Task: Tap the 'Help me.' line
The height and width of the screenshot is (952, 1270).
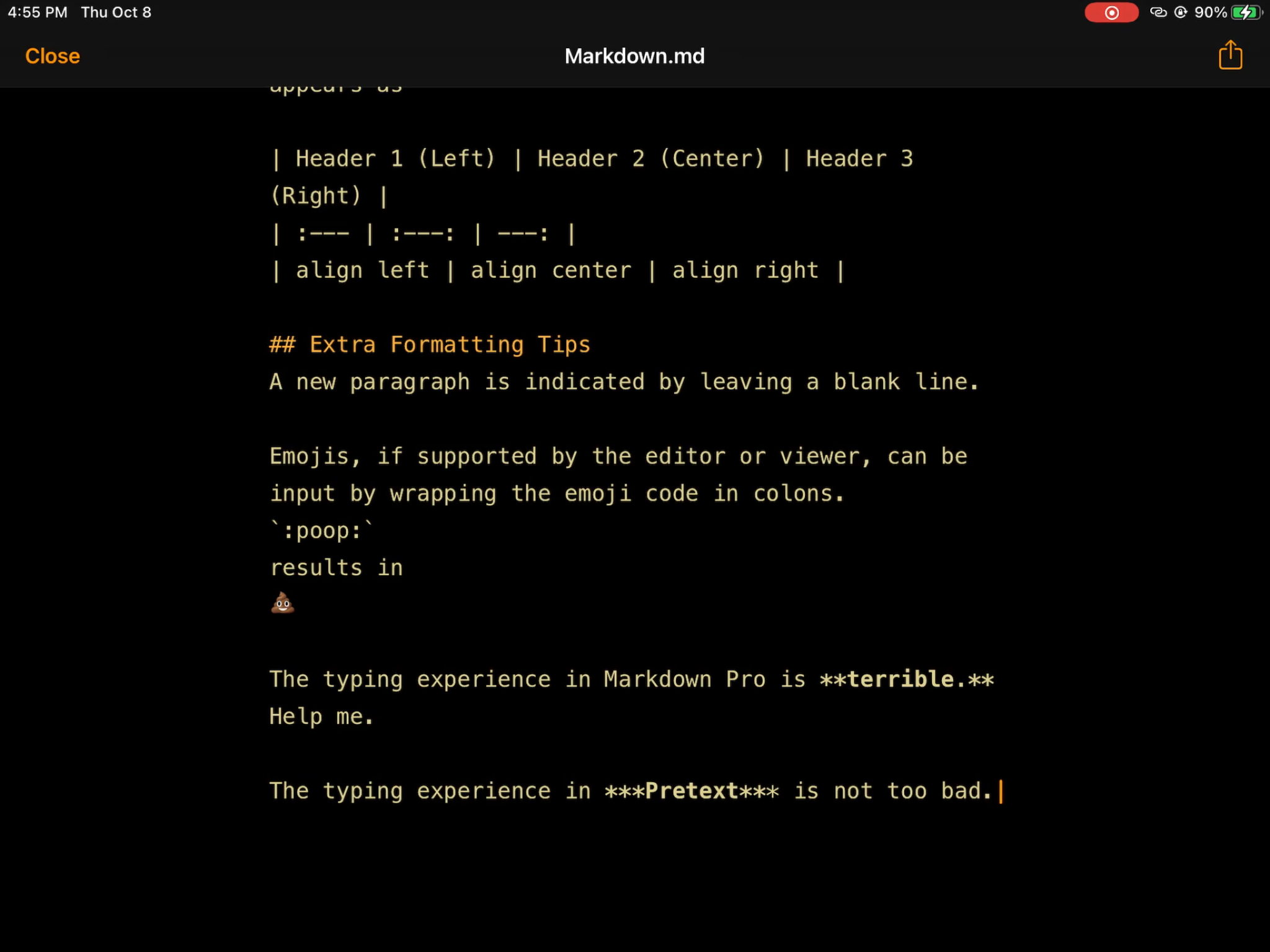Action: (321, 716)
